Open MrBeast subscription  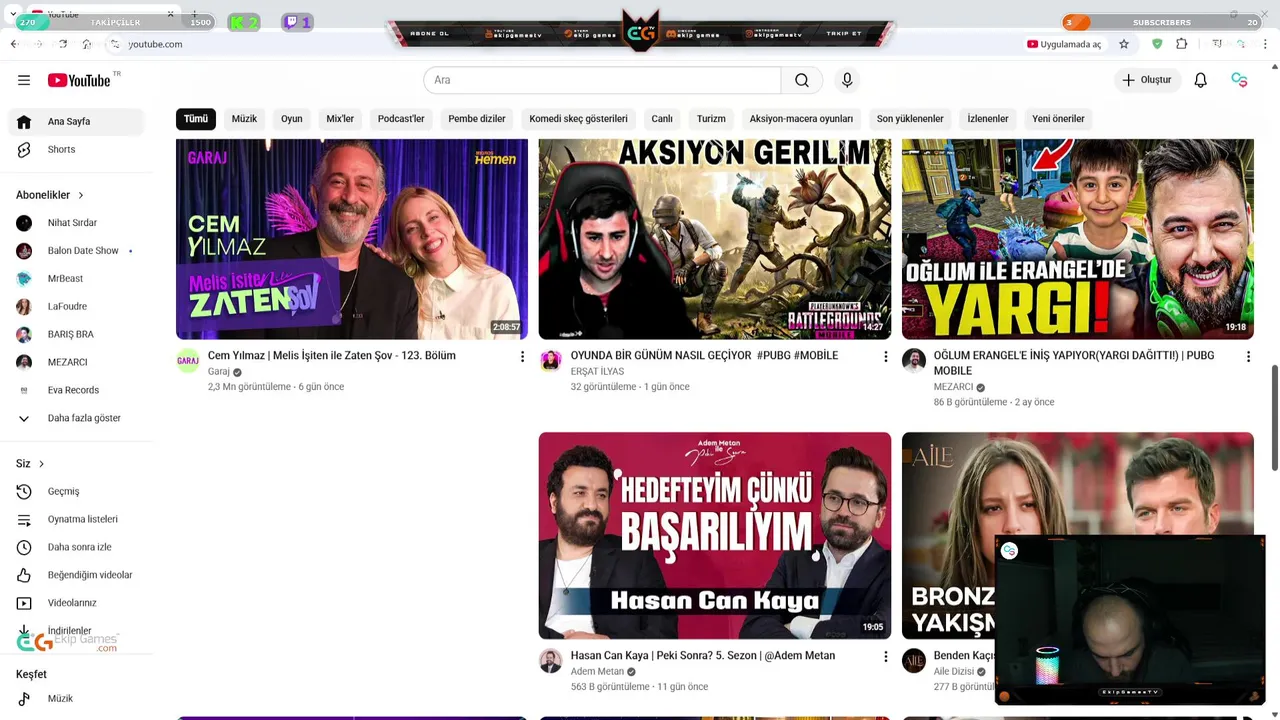76,279
